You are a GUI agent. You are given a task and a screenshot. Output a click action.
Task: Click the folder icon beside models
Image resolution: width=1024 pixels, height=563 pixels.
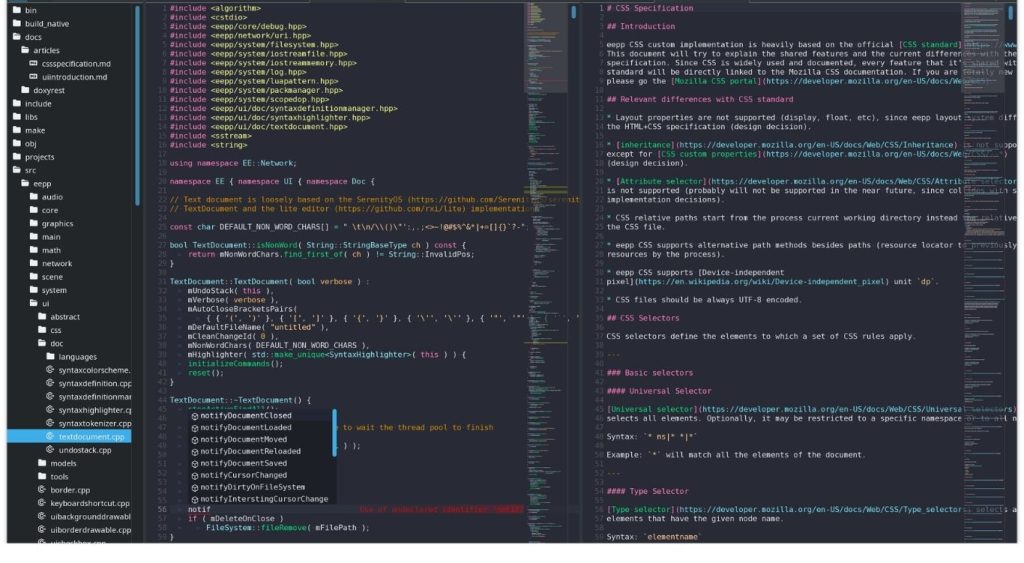pos(42,463)
